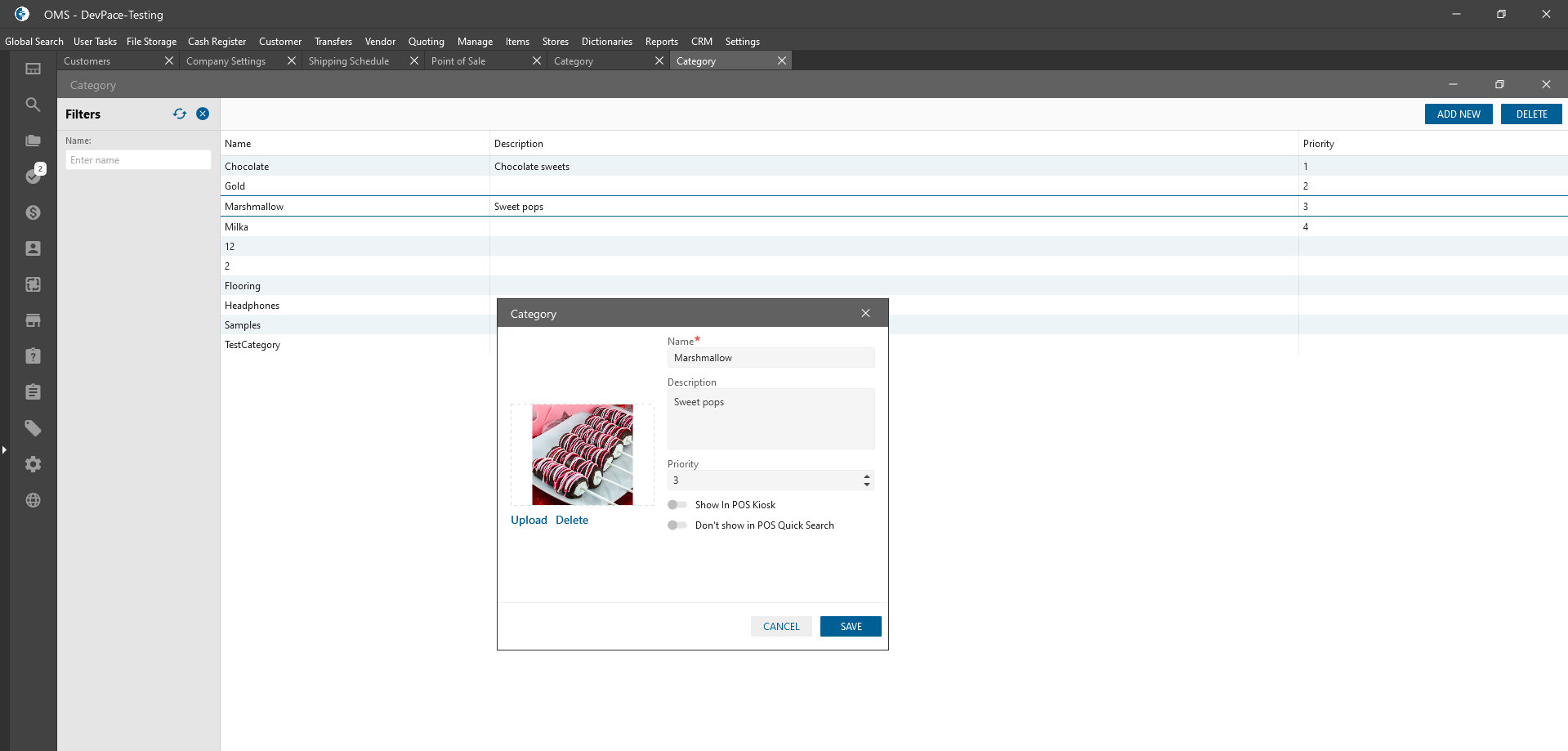The image size is (1568, 751).
Task: Increase Priority value with the up arrow
Action: (866, 476)
